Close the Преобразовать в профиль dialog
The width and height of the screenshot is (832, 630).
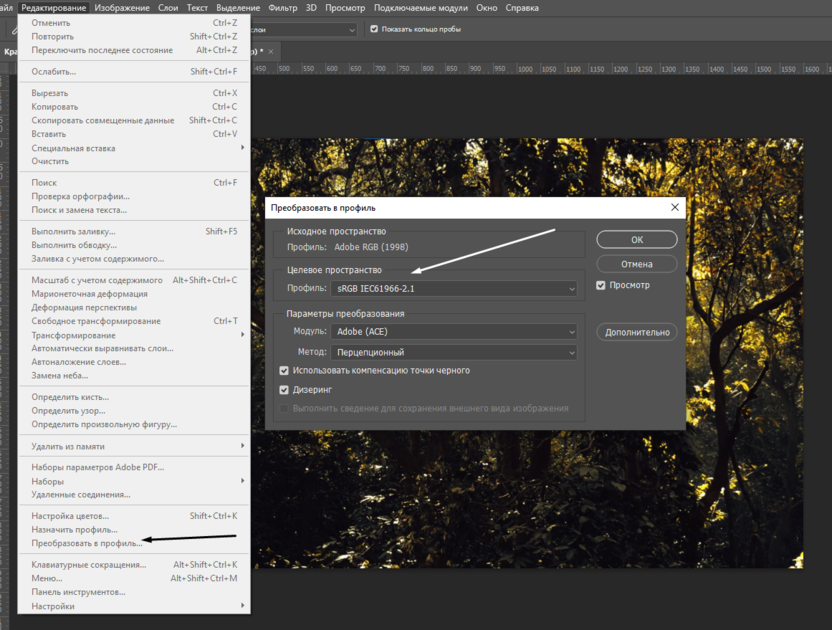click(x=675, y=208)
